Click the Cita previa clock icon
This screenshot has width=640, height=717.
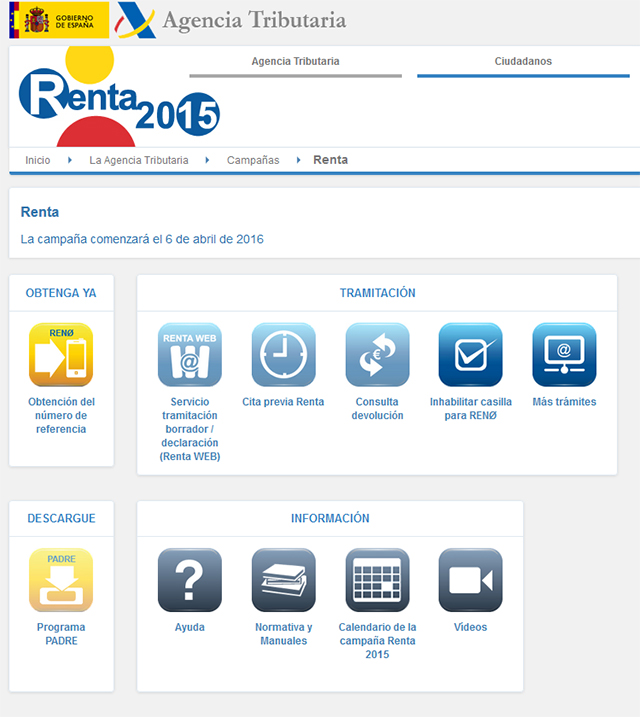(283, 355)
